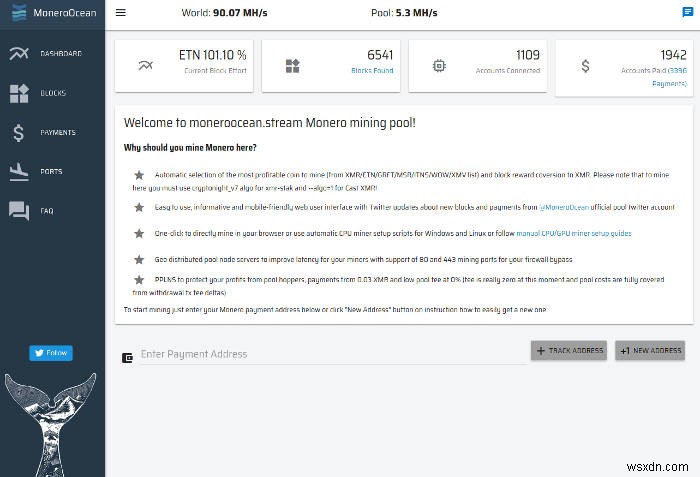700x477 pixels.
Task: Open the Ports menu item
Action: [x=52, y=172]
